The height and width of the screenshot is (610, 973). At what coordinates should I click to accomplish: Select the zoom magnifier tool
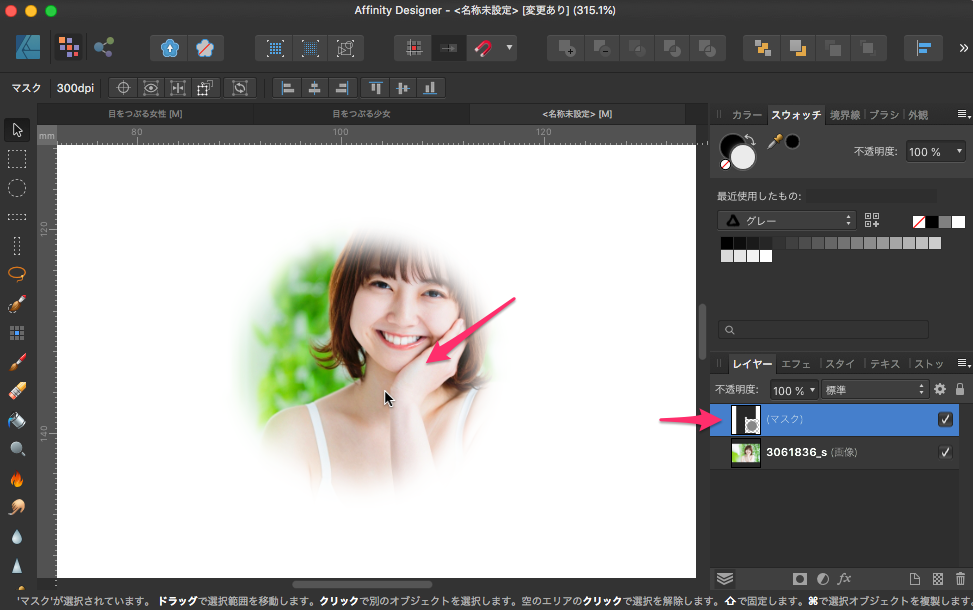(x=17, y=449)
